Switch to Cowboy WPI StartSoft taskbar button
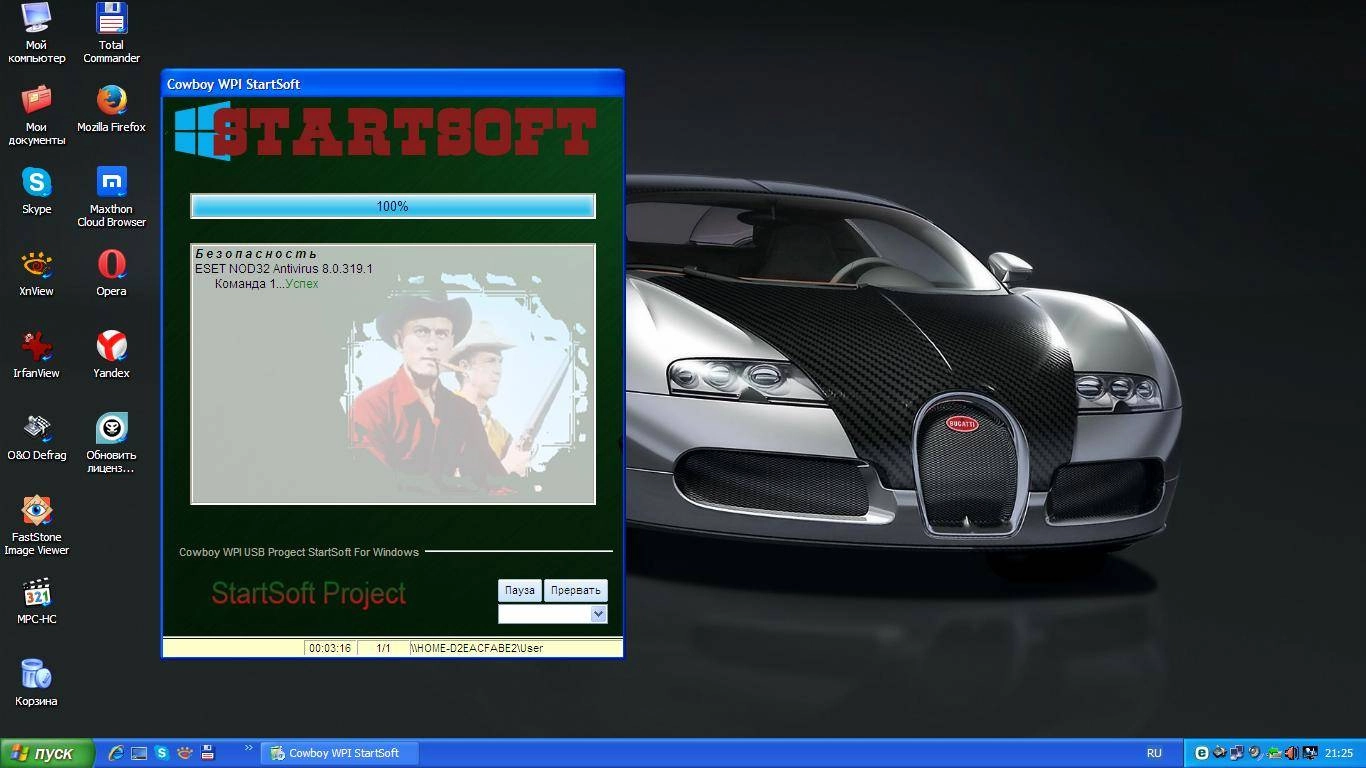This screenshot has width=1366, height=768. pyautogui.click(x=340, y=753)
